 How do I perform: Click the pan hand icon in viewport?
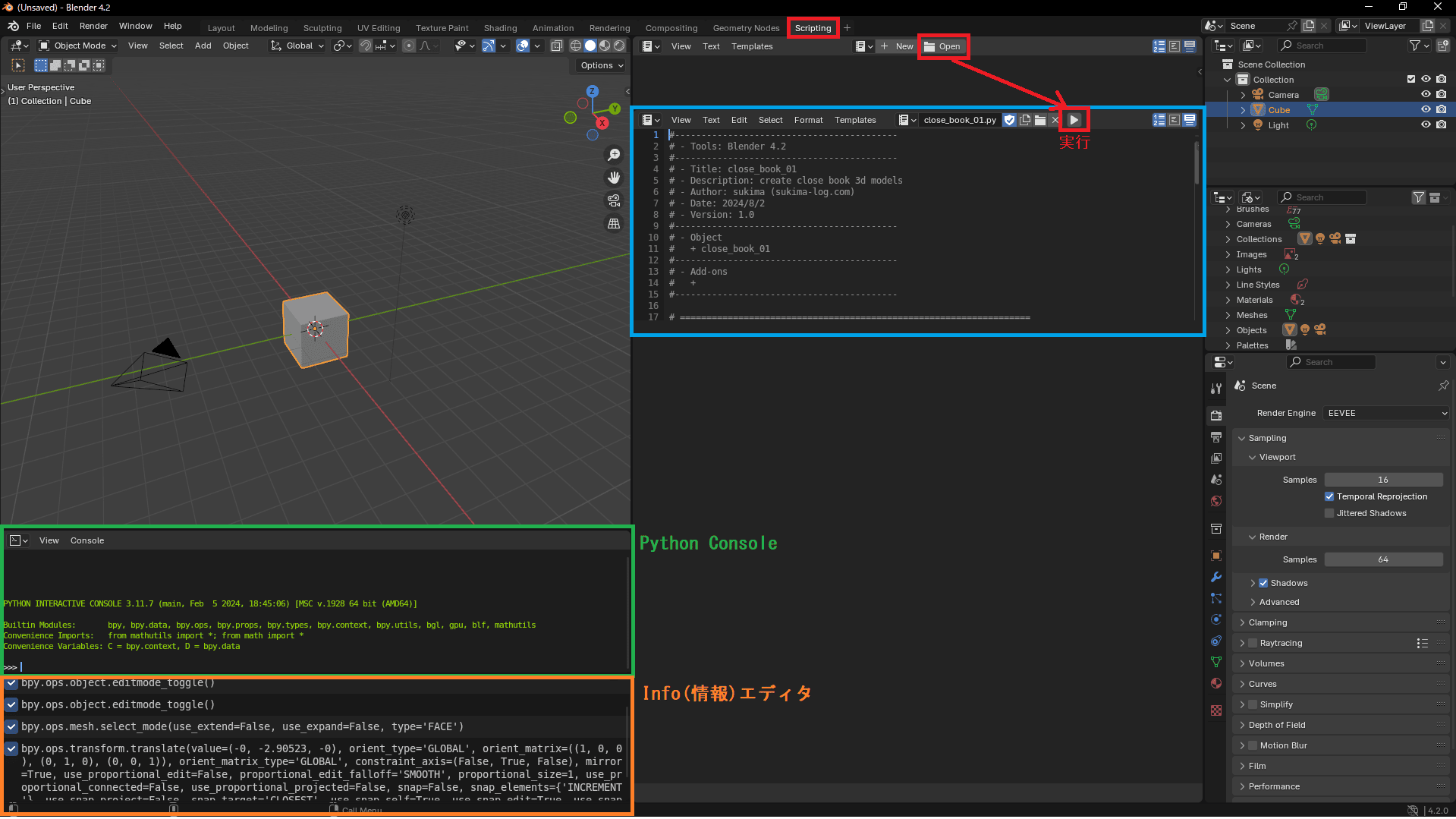[614, 178]
